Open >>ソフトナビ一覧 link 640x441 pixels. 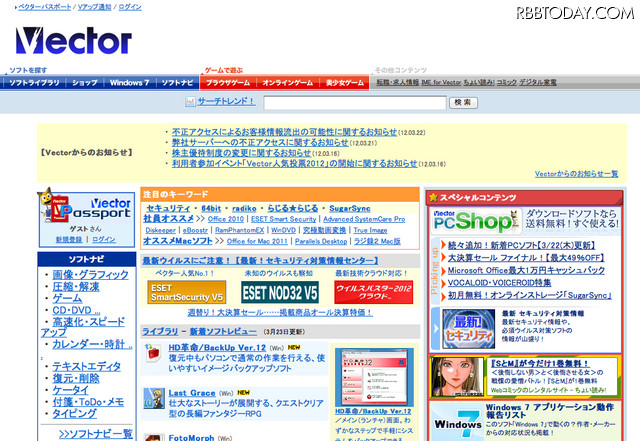click(96, 434)
